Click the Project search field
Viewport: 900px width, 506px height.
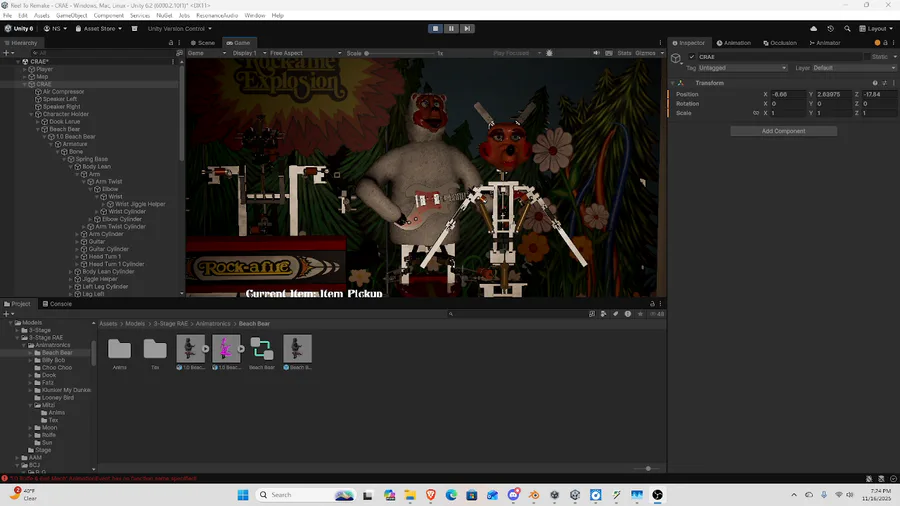517,314
